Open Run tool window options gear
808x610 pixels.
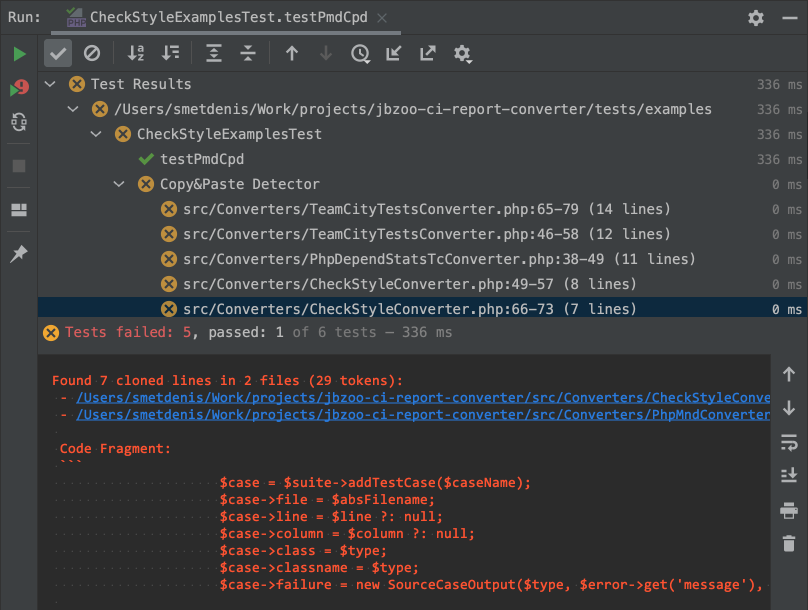755,18
